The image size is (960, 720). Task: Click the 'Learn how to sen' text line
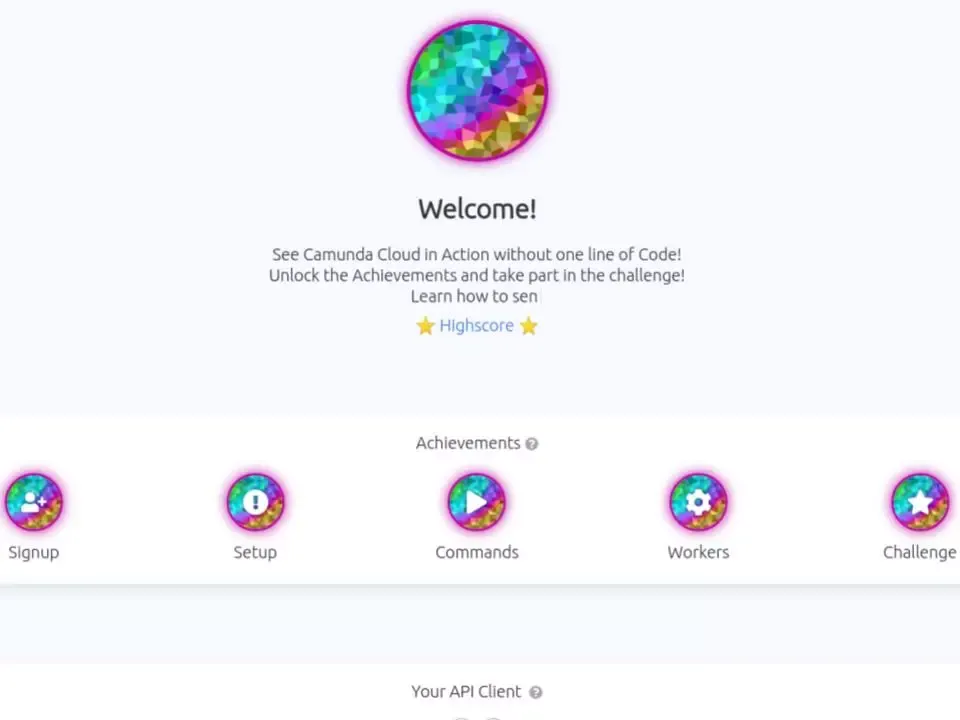[x=474, y=296]
